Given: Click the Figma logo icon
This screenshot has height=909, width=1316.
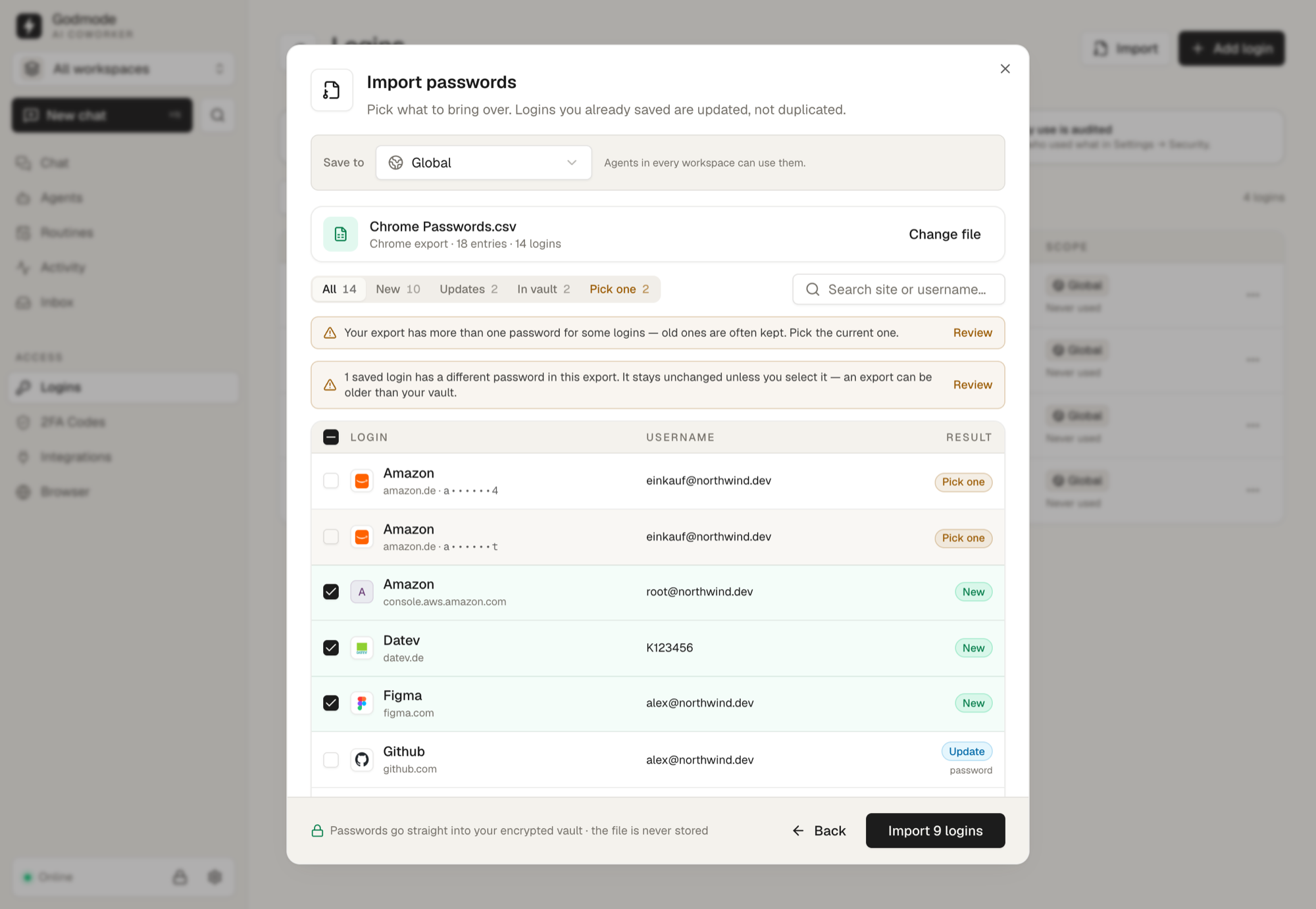Looking at the screenshot, I should 362,703.
